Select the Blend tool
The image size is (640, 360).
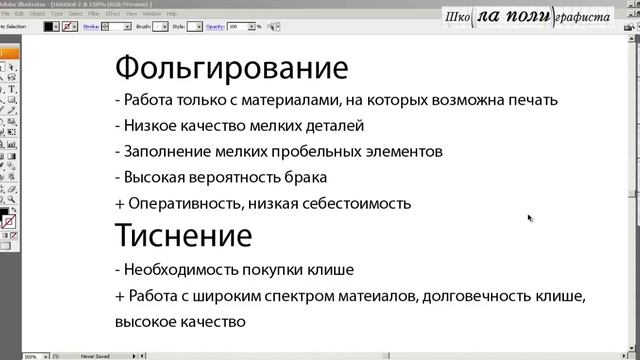point(12,166)
